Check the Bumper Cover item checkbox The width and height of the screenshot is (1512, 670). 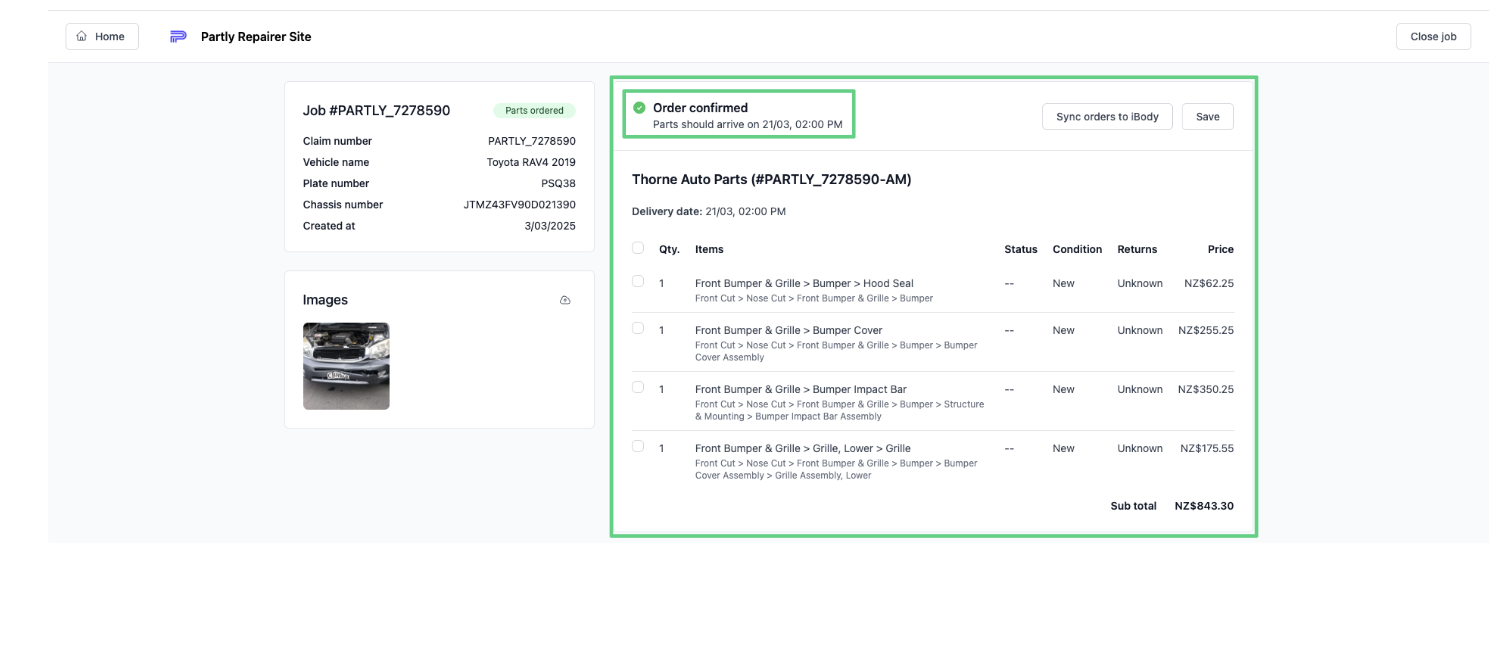638,328
